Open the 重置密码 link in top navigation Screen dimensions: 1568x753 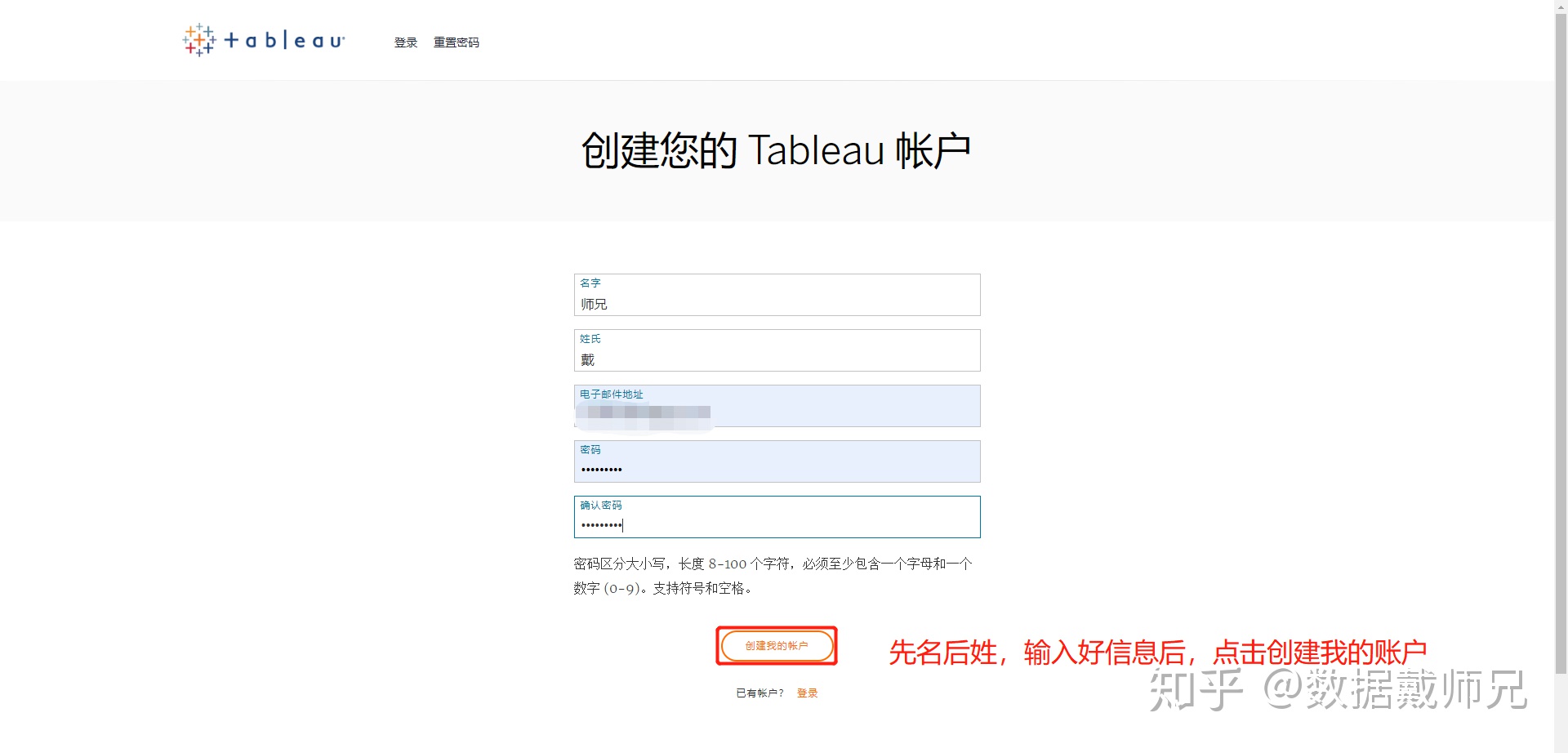(x=457, y=42)
